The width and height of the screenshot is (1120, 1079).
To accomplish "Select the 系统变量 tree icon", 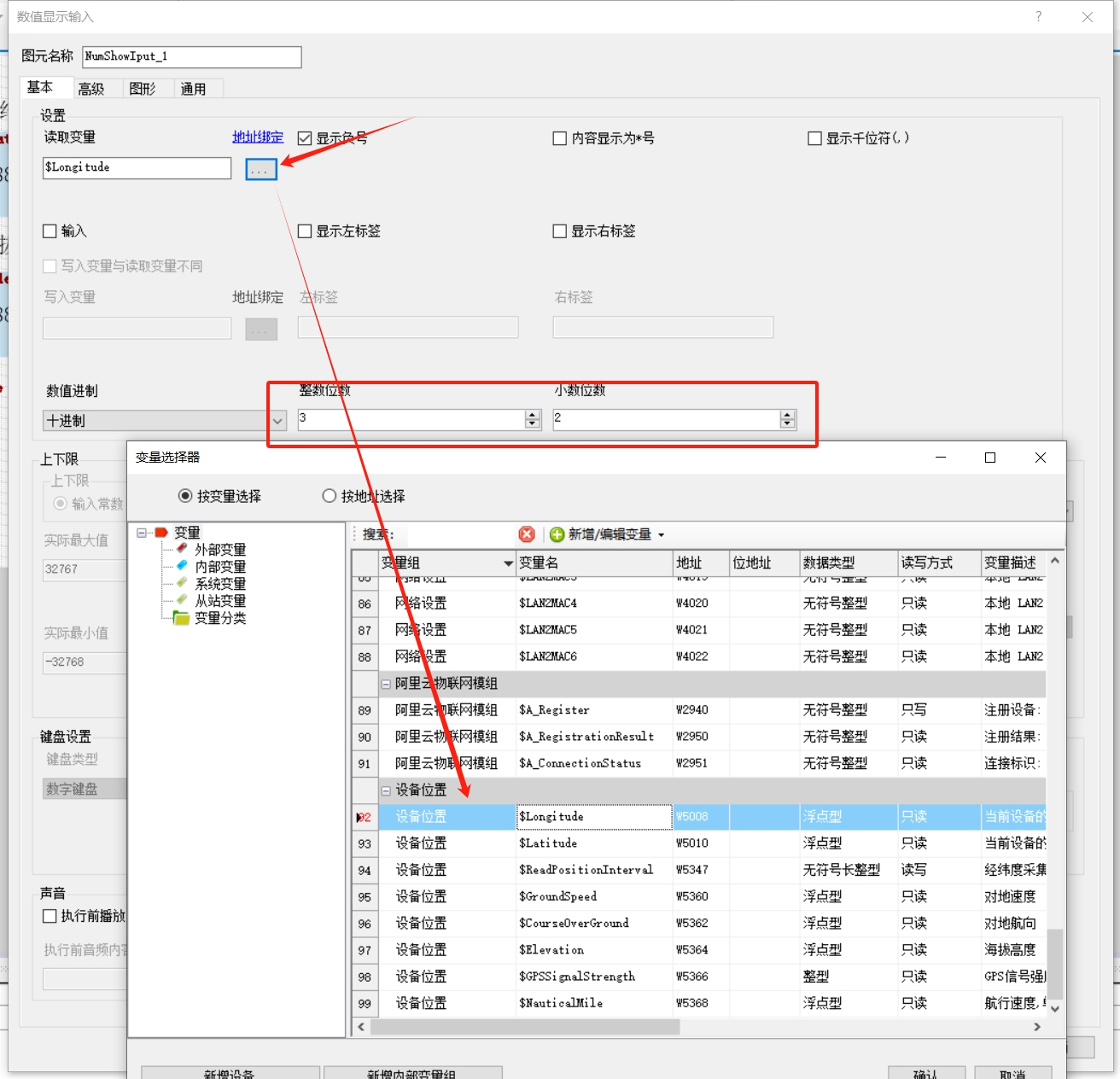I will pos(182,583).
